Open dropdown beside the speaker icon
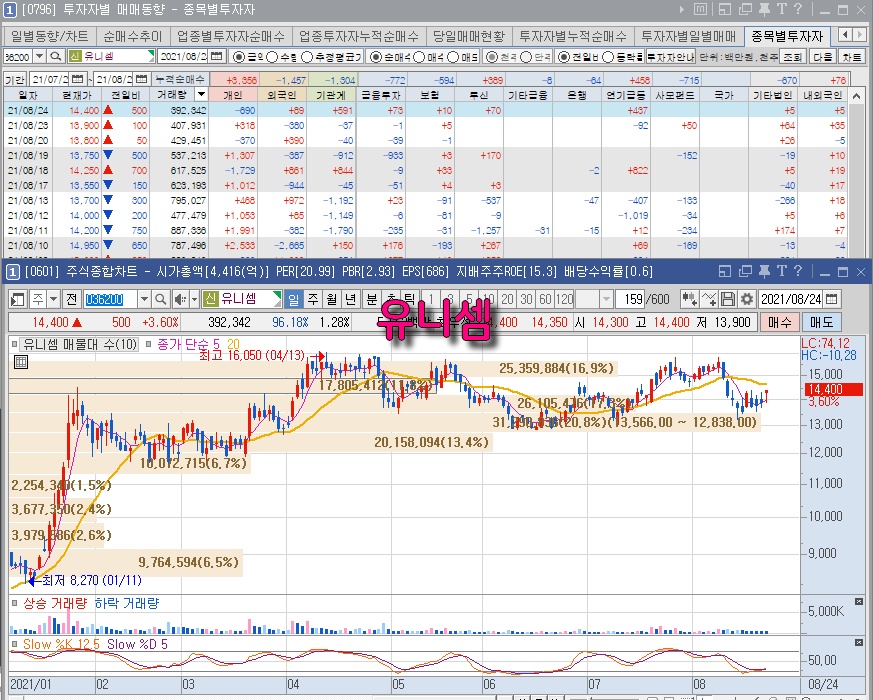The image size is (873, 700). pyautogui.click(x=194, y=300)
